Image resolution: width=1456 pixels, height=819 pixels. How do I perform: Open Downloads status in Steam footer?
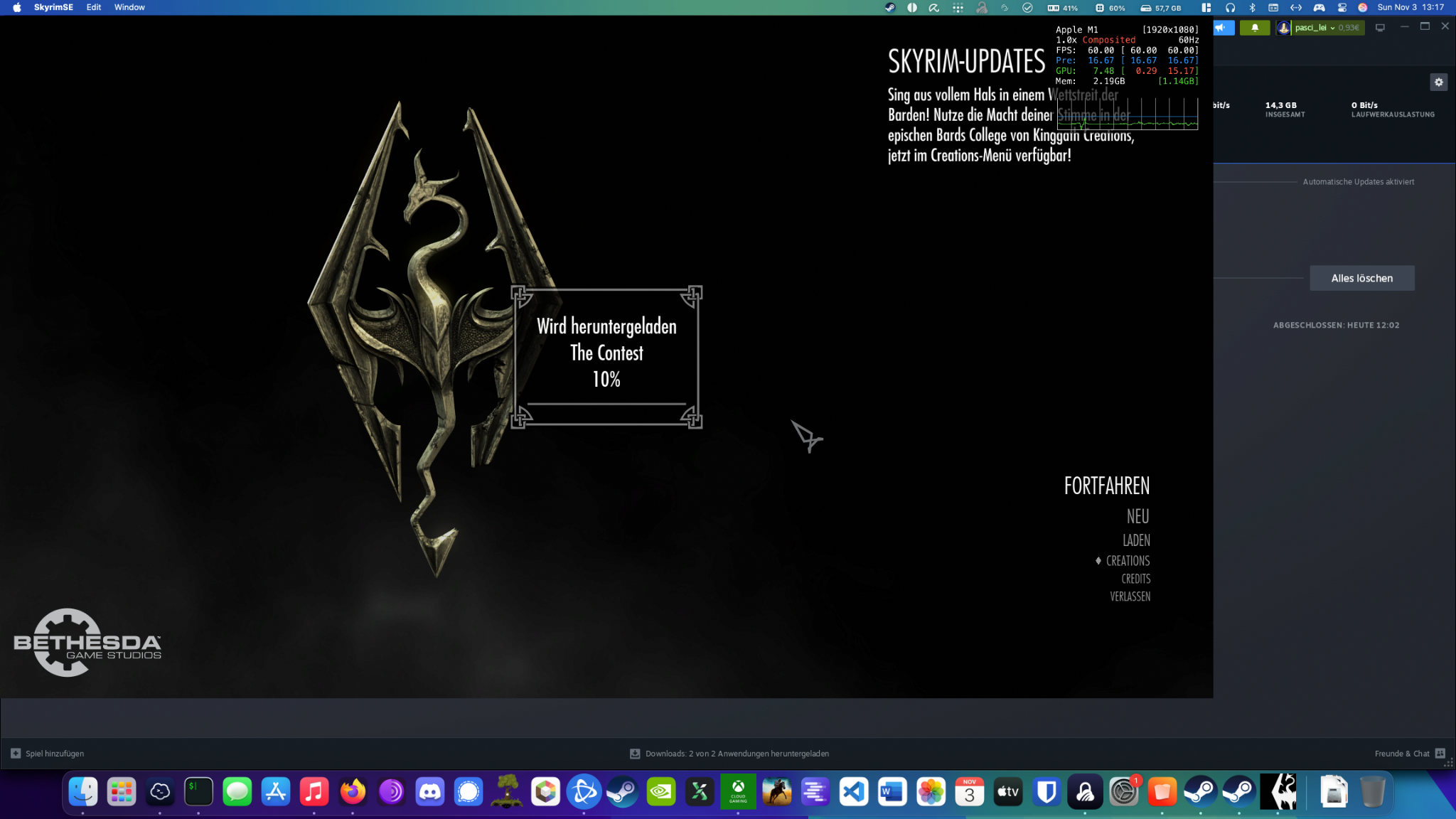click(729, 754)
